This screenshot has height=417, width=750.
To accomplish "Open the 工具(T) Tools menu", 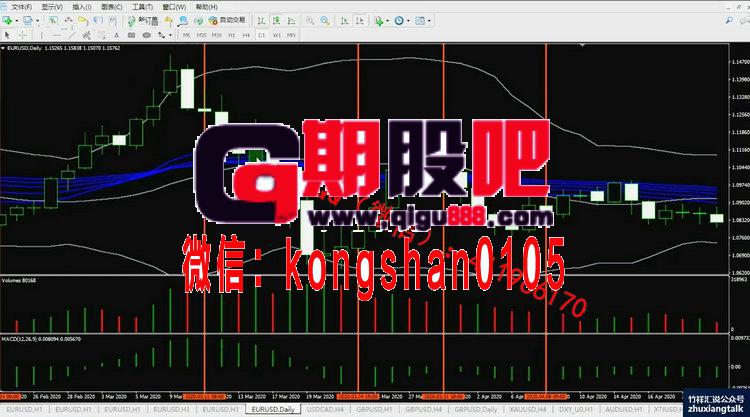I will pos(143,7).
